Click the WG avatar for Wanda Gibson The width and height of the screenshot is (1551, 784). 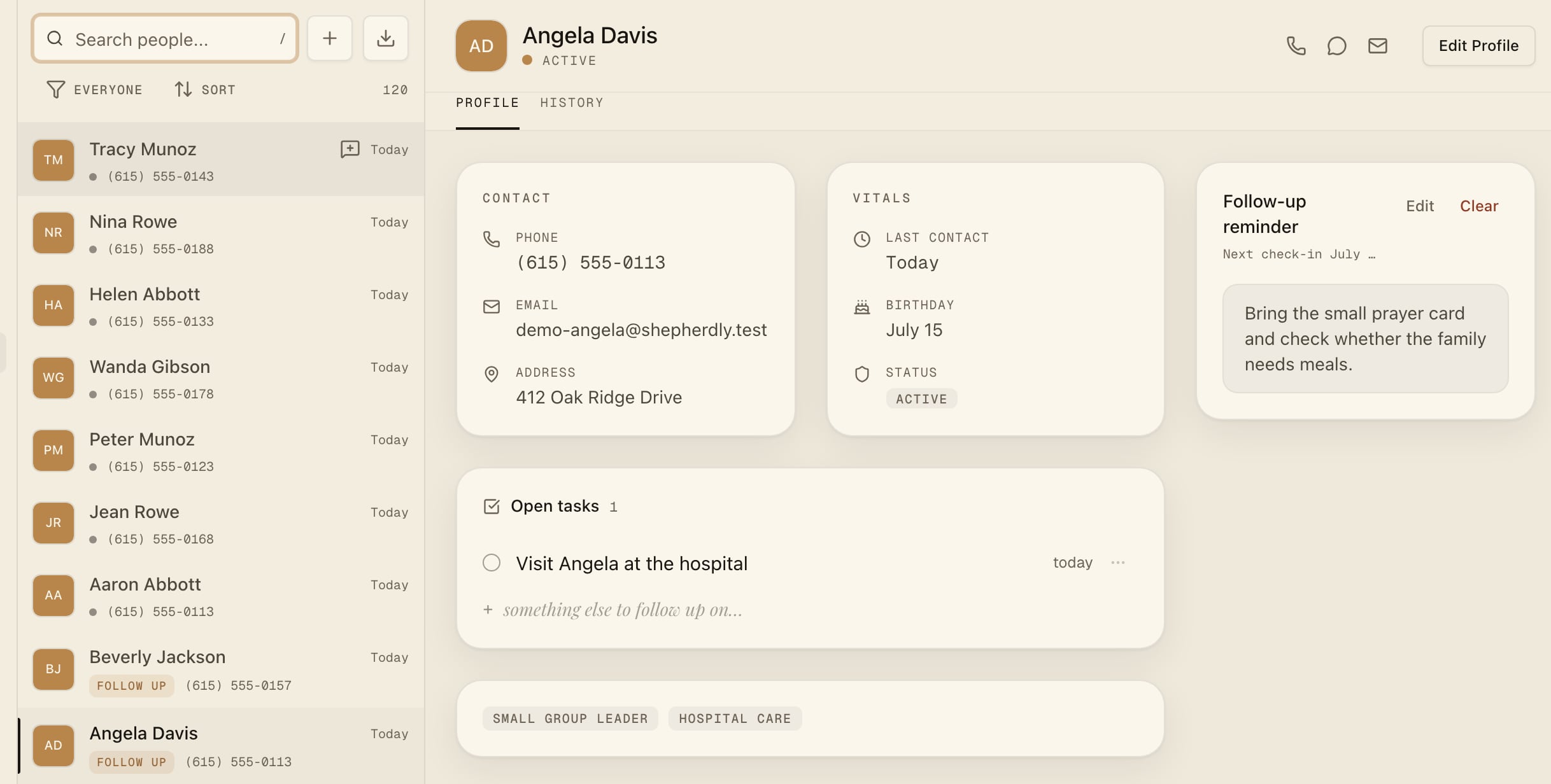coord(53,377)
